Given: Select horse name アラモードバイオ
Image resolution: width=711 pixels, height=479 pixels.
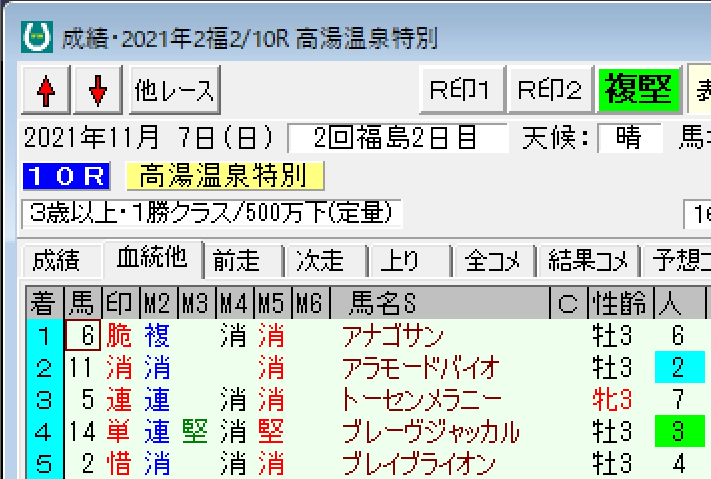Looking at the screenshot, I should (421, 368).
